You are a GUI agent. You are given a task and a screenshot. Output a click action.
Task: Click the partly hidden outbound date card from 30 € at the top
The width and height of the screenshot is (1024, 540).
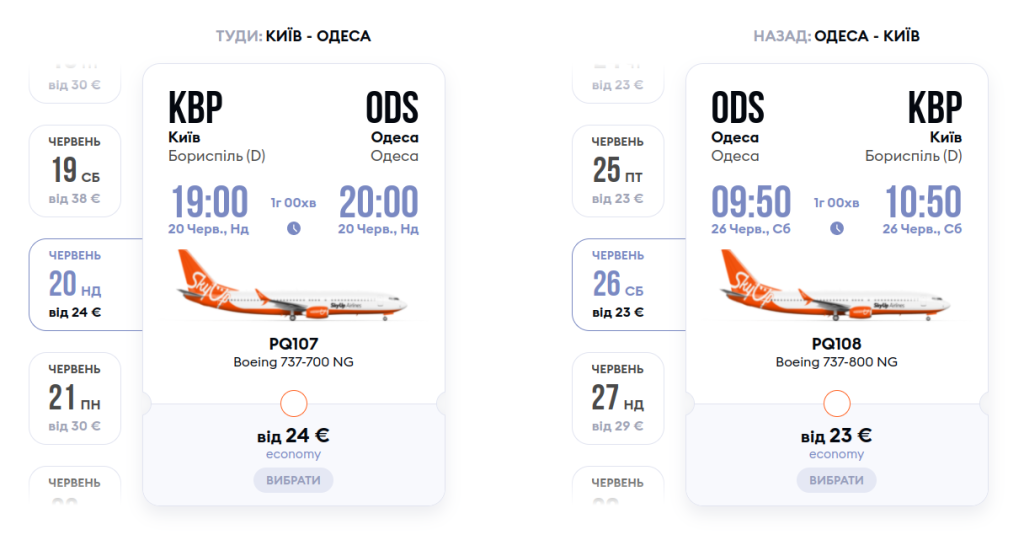pyautogui.click(x=75, y=82)
